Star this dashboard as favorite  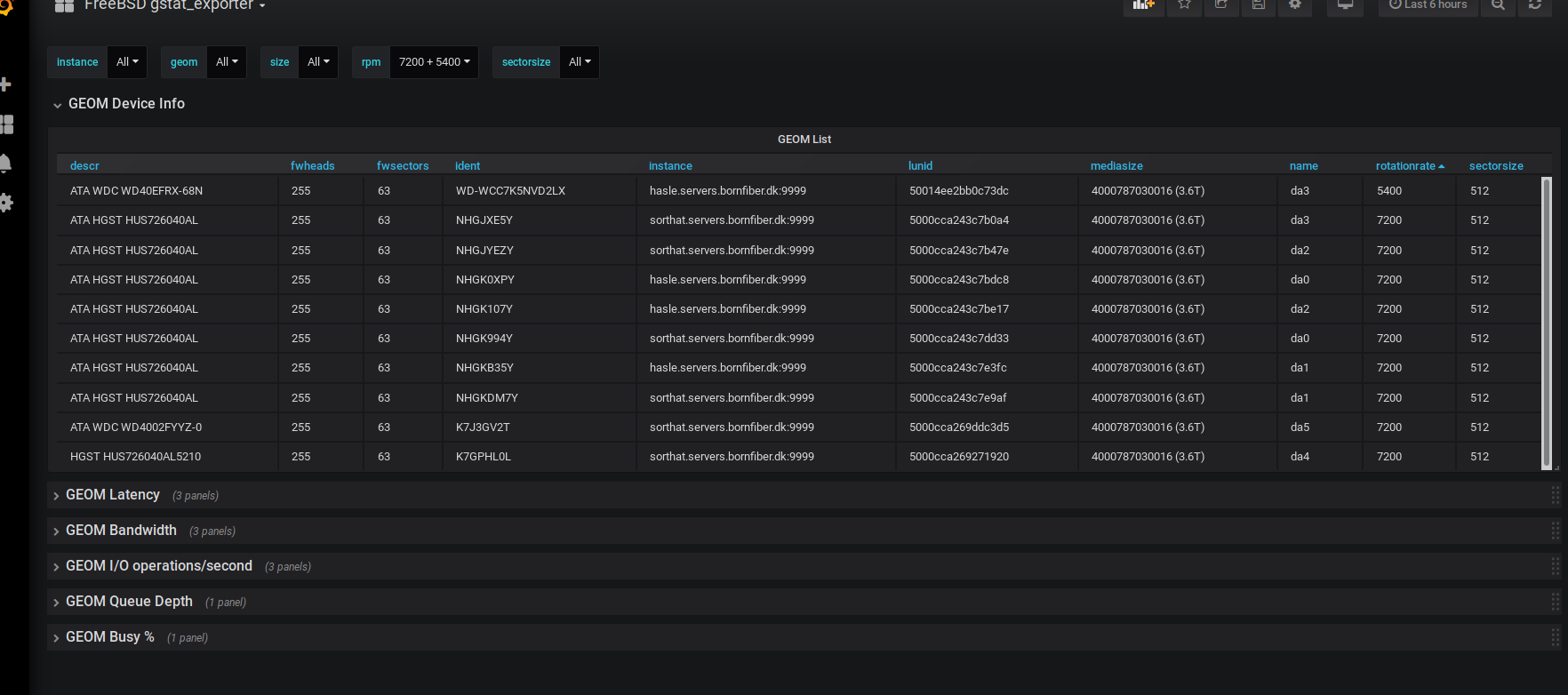point(1184,5)
